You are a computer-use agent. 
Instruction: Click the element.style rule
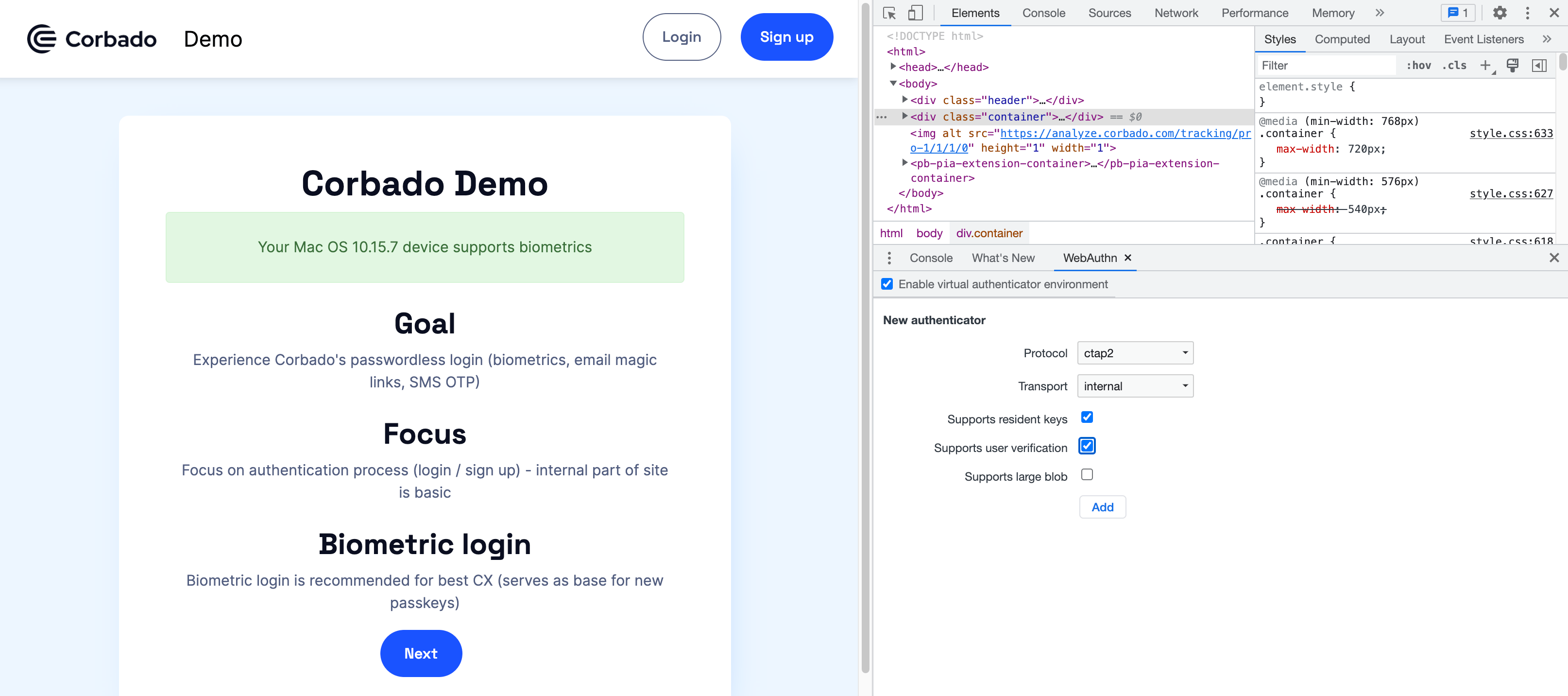[x=1307, y=87]
